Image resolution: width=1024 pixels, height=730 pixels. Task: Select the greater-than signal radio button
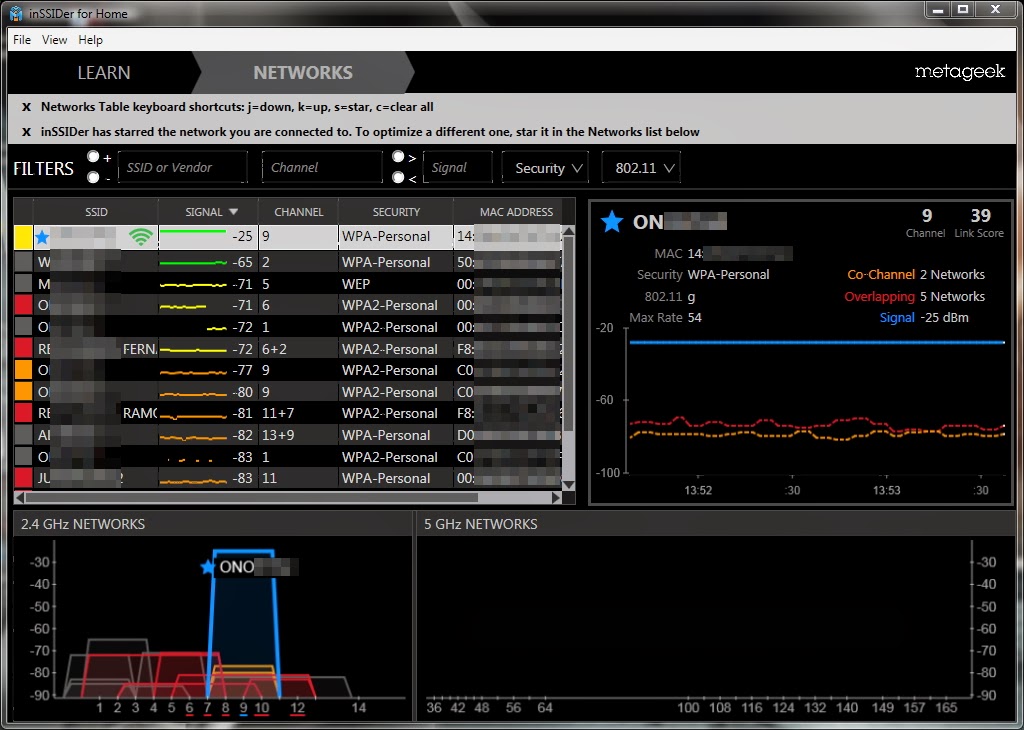pos(398,157)
